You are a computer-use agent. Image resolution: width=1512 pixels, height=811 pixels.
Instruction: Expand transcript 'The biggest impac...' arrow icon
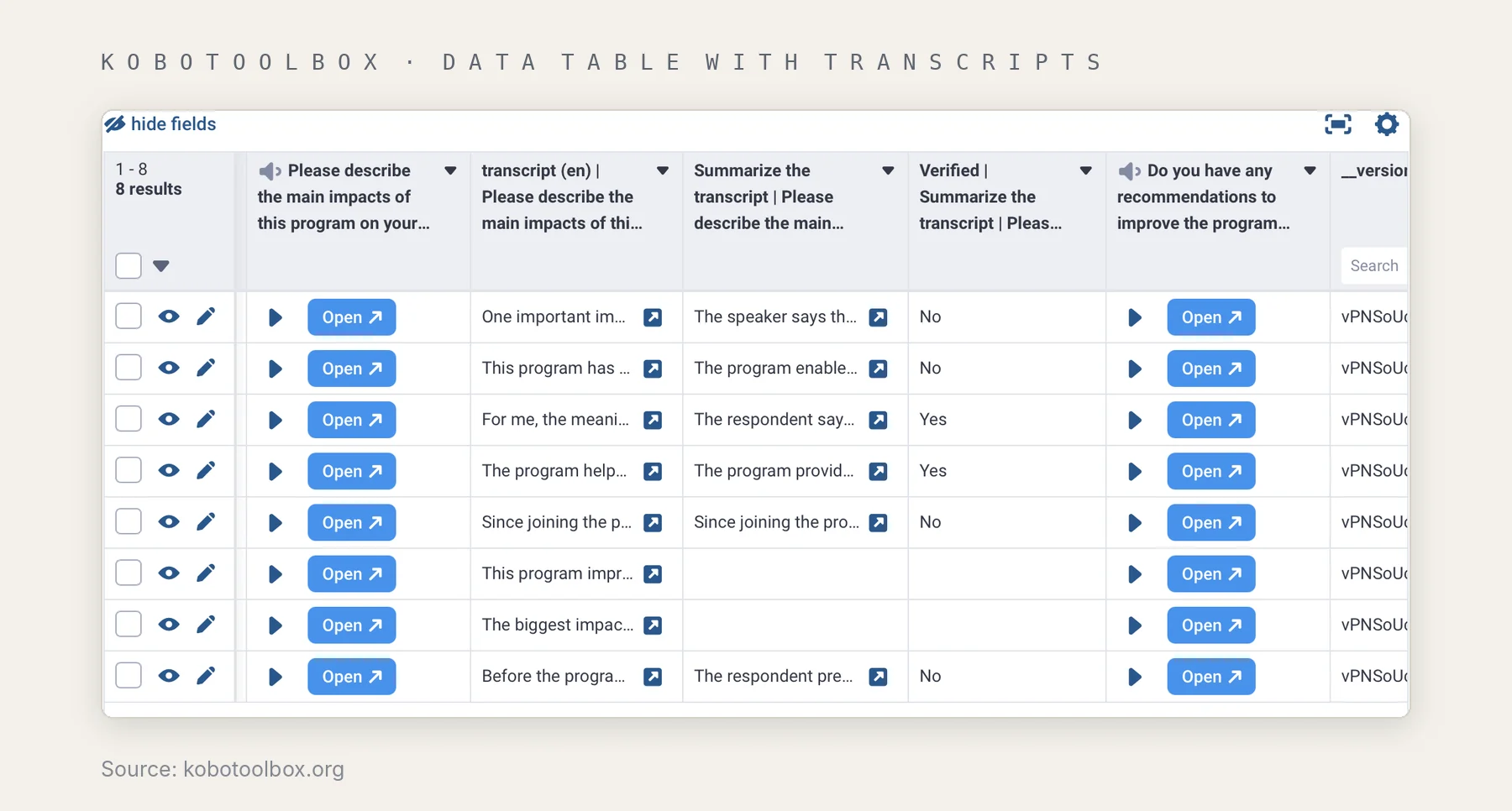653,625
